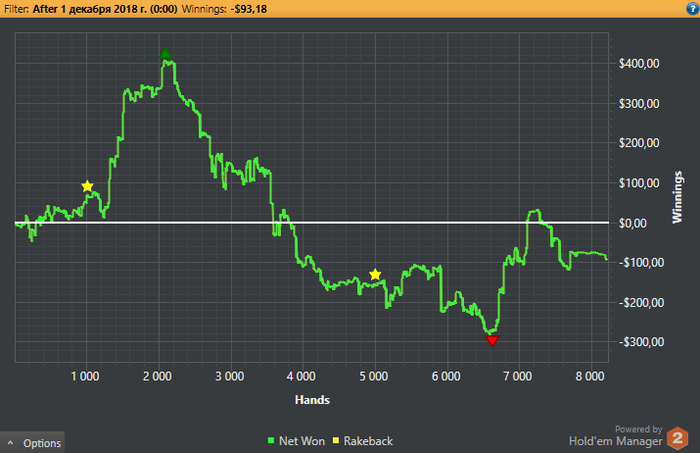Click the '2 000' hands axis label

click(x=157, y=376)
